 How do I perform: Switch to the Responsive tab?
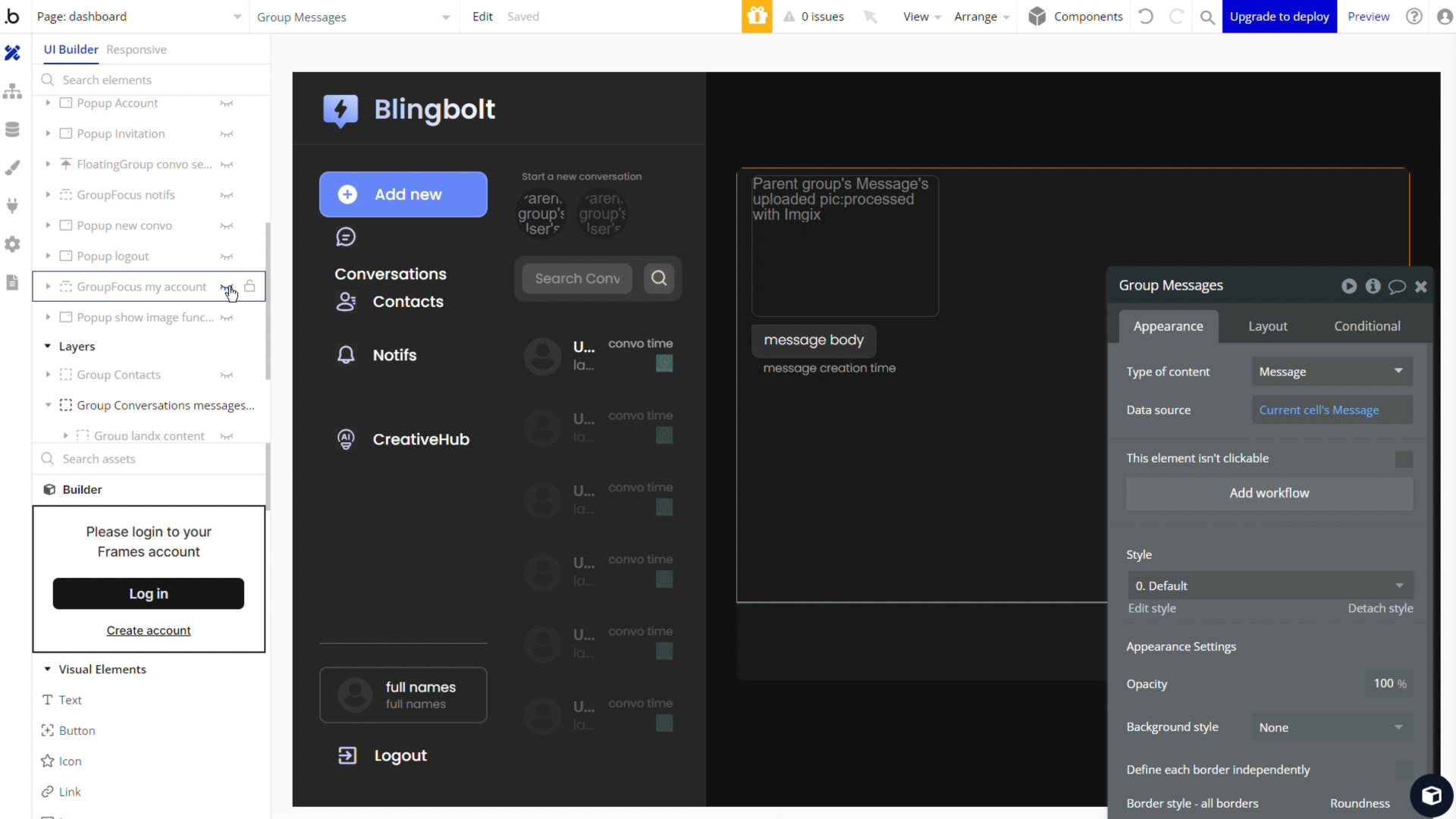136,49
